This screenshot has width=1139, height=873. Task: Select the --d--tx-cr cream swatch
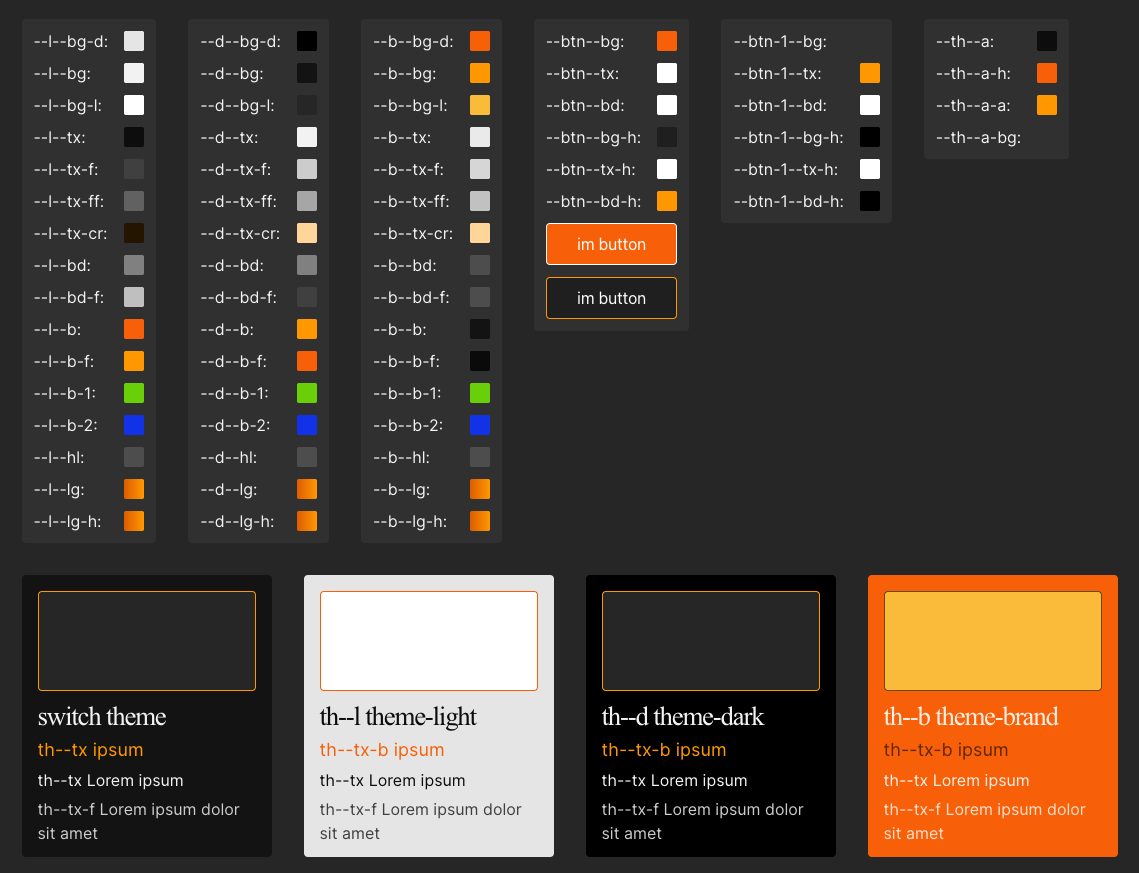pos(306,233)
